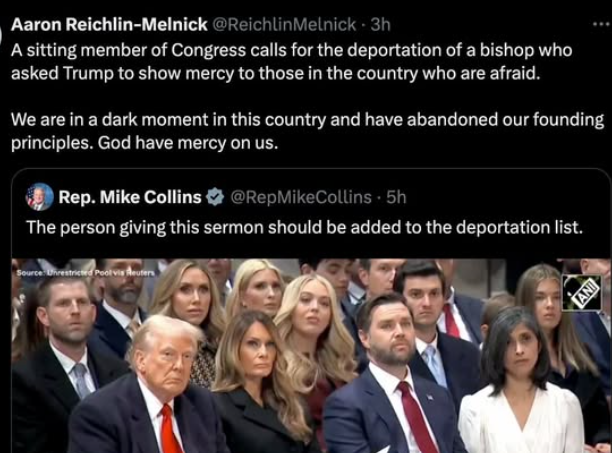Open the quoted tweet's 5h timestamp
Viewport: 612px width, 453px height.
(397, 197)
